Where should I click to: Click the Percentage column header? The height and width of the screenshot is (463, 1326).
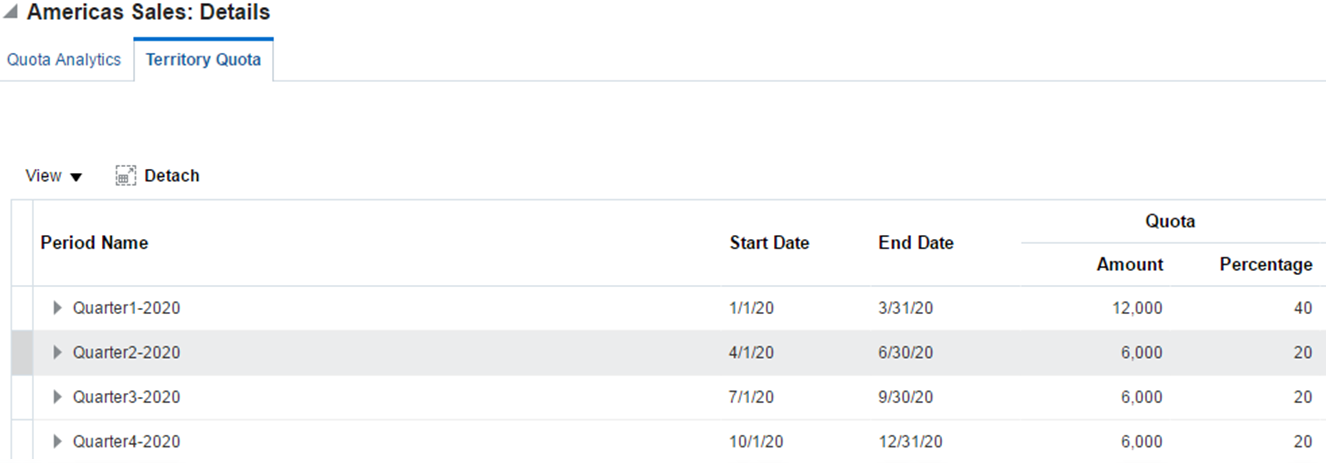1265,265
